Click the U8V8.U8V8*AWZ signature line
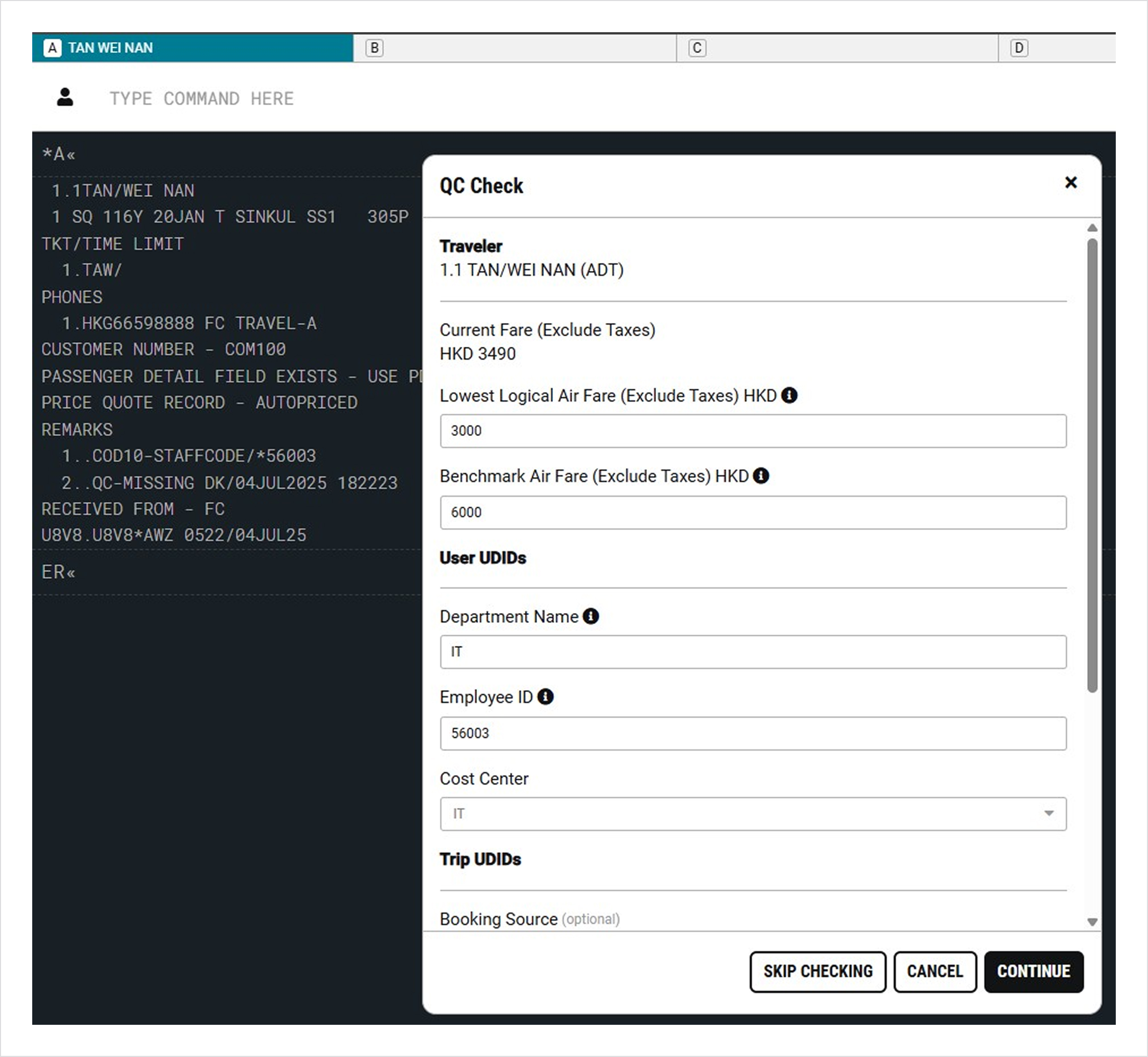The image size is (1148, 1057). click(174, 536)
